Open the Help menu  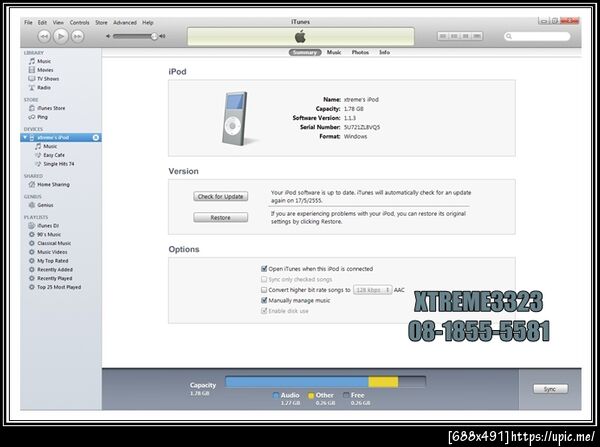pos(148,23)
